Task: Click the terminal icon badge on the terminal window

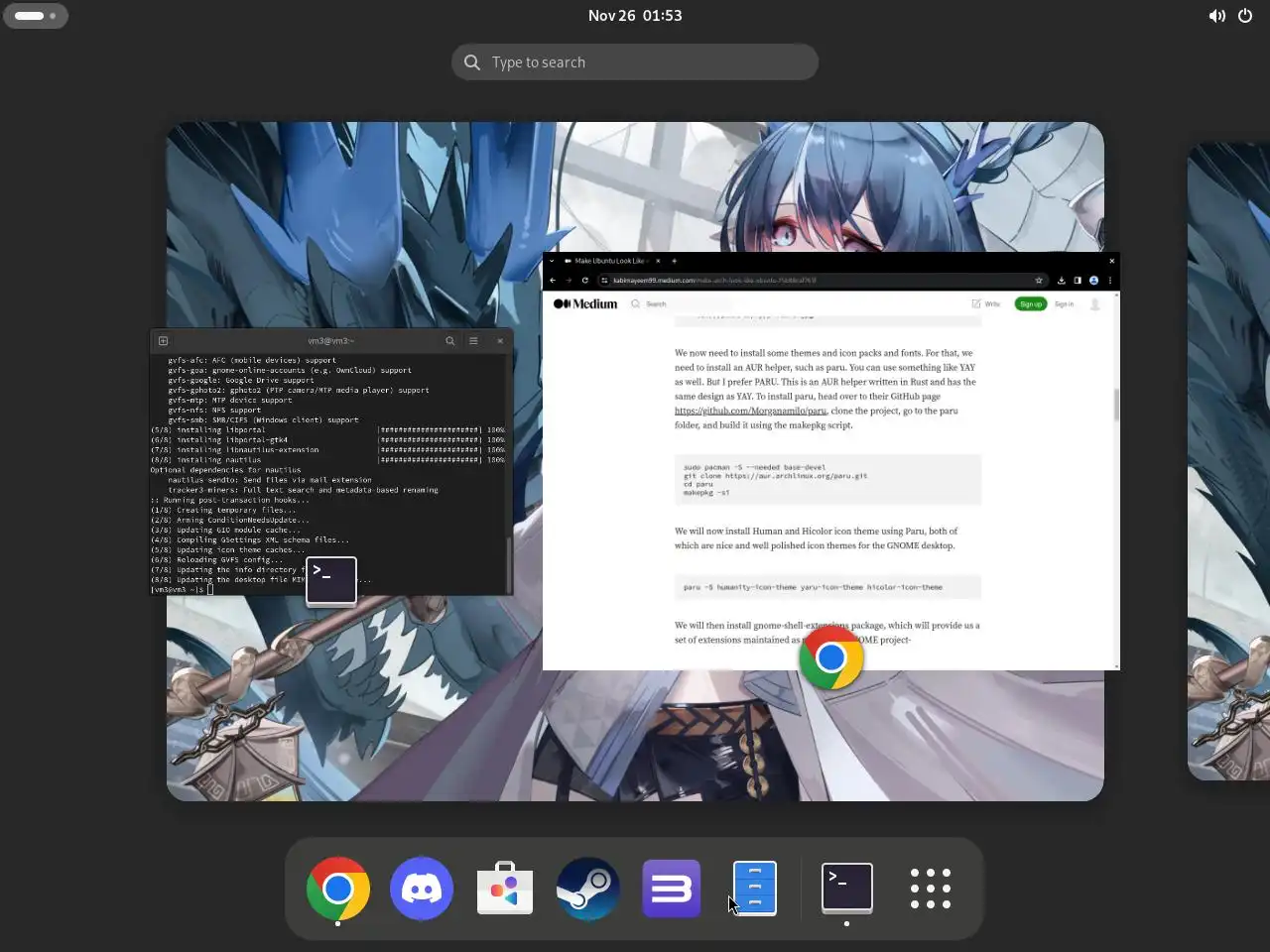Action: tap(331, 581)
